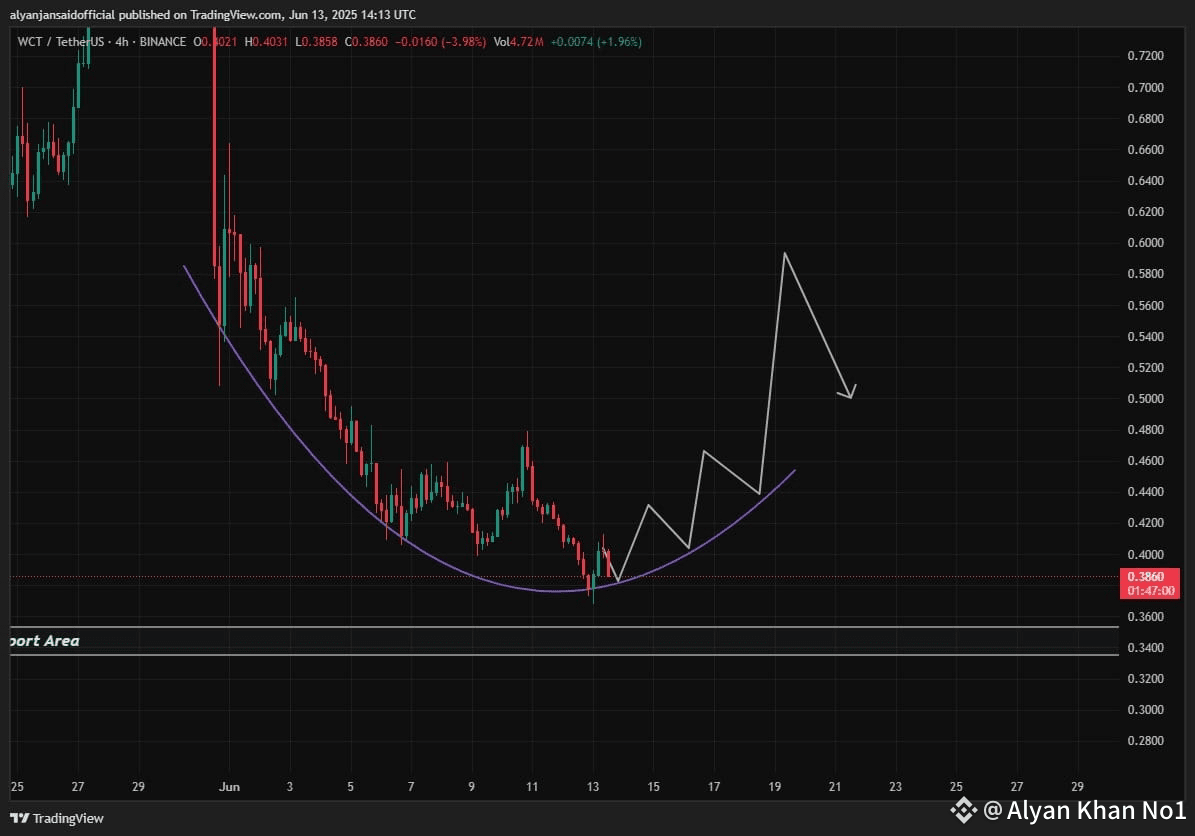Screen dimensions: 1195x836
Task: Click the BINANCE exchange label
Action: [x=163, y=41]
